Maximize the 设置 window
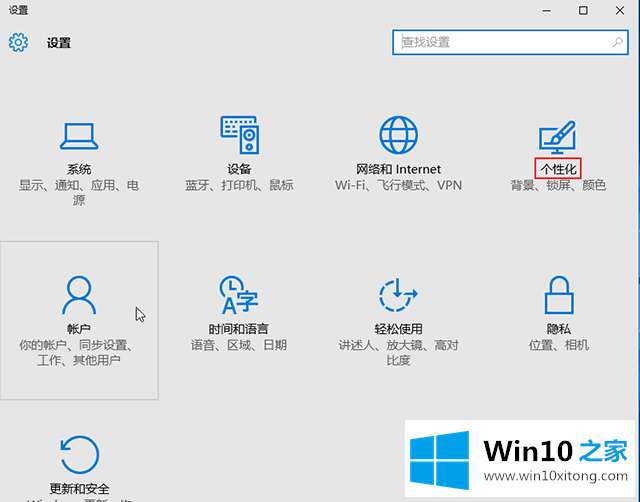Screen dimensions: 640x502 583,11
